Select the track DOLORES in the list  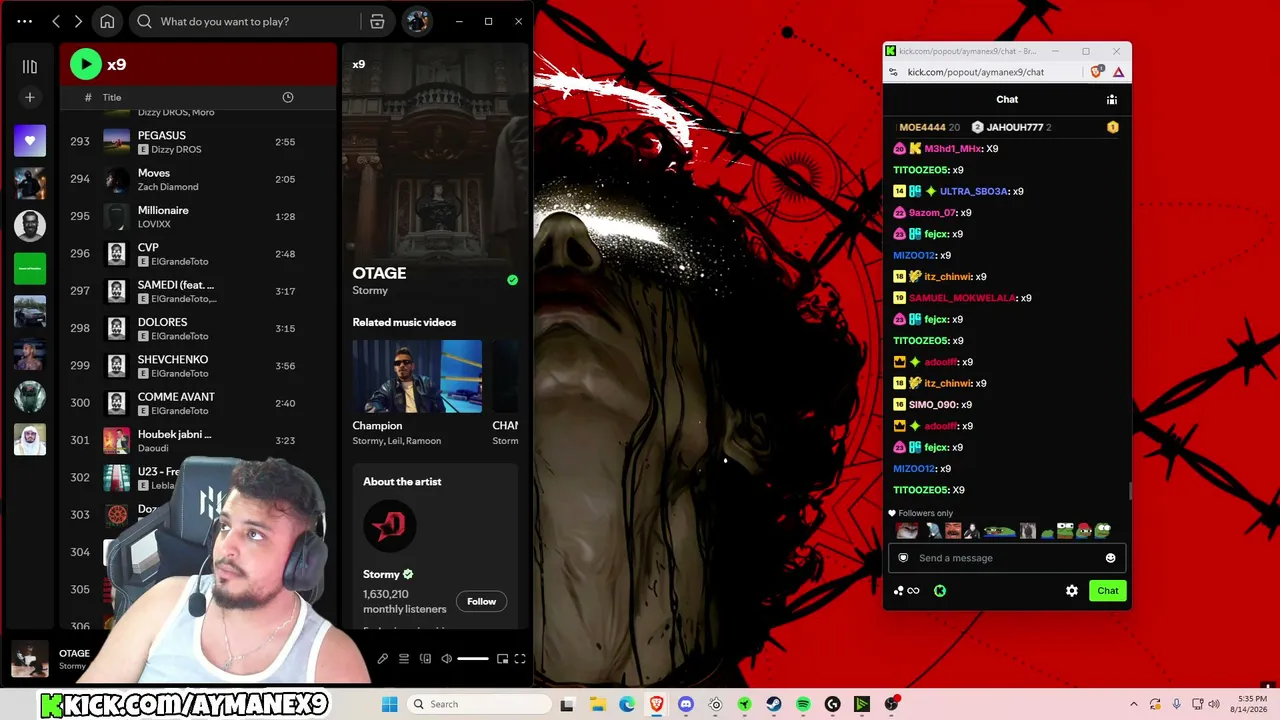tap(198, 328)
